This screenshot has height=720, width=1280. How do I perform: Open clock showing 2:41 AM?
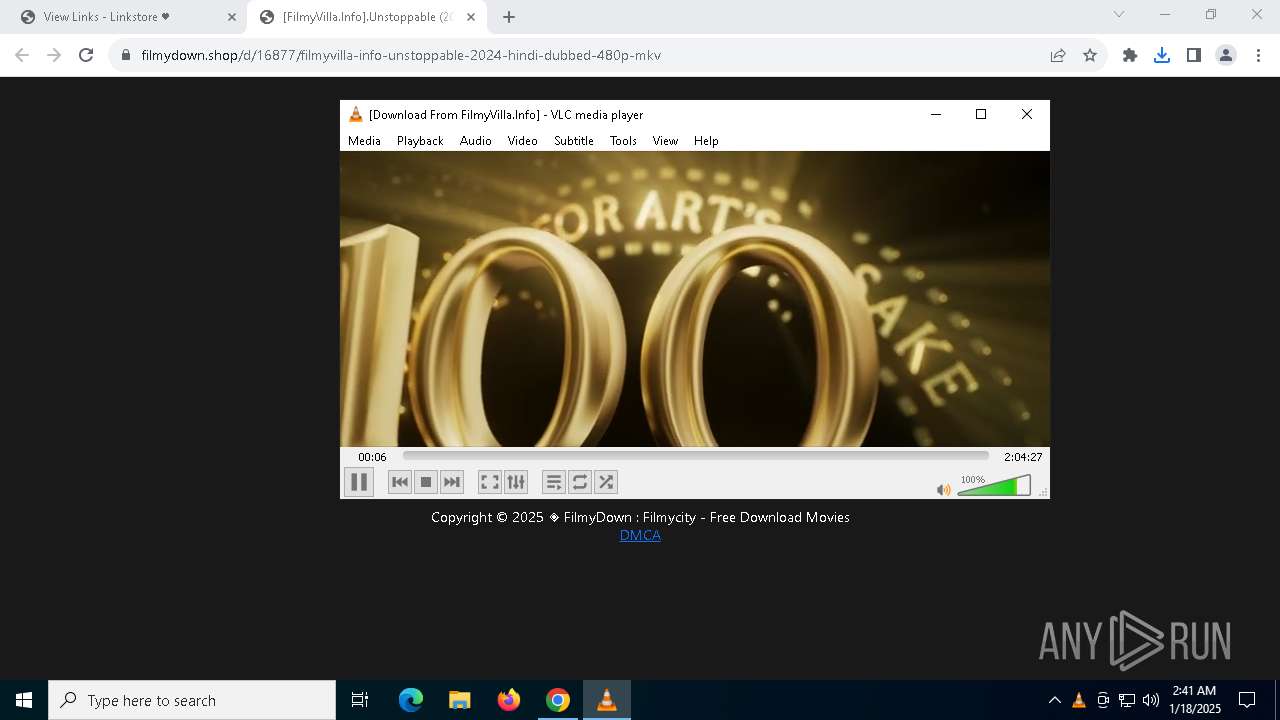tap(1194, 700)
